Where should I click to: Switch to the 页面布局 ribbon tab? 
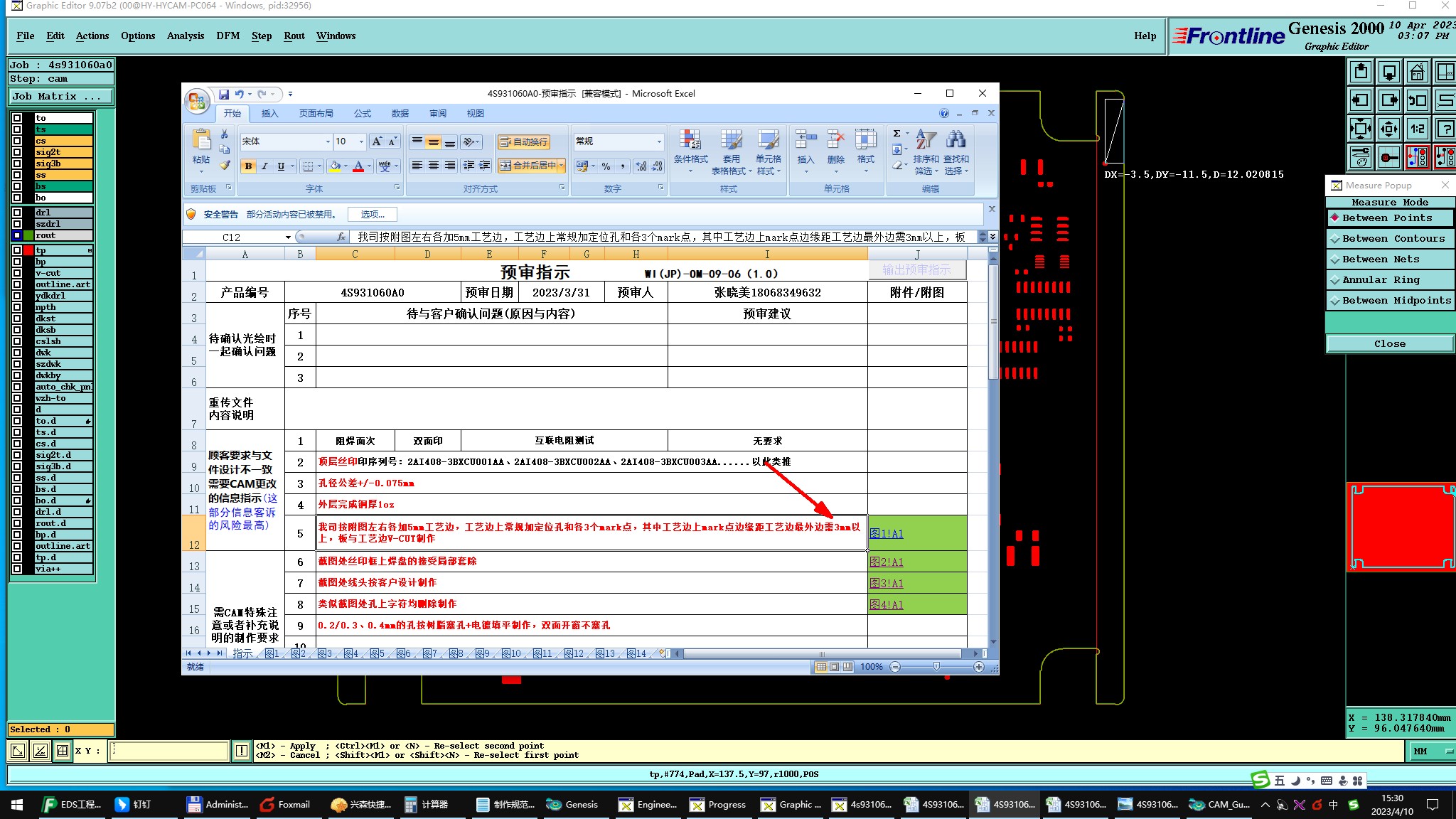click(316, 114)
